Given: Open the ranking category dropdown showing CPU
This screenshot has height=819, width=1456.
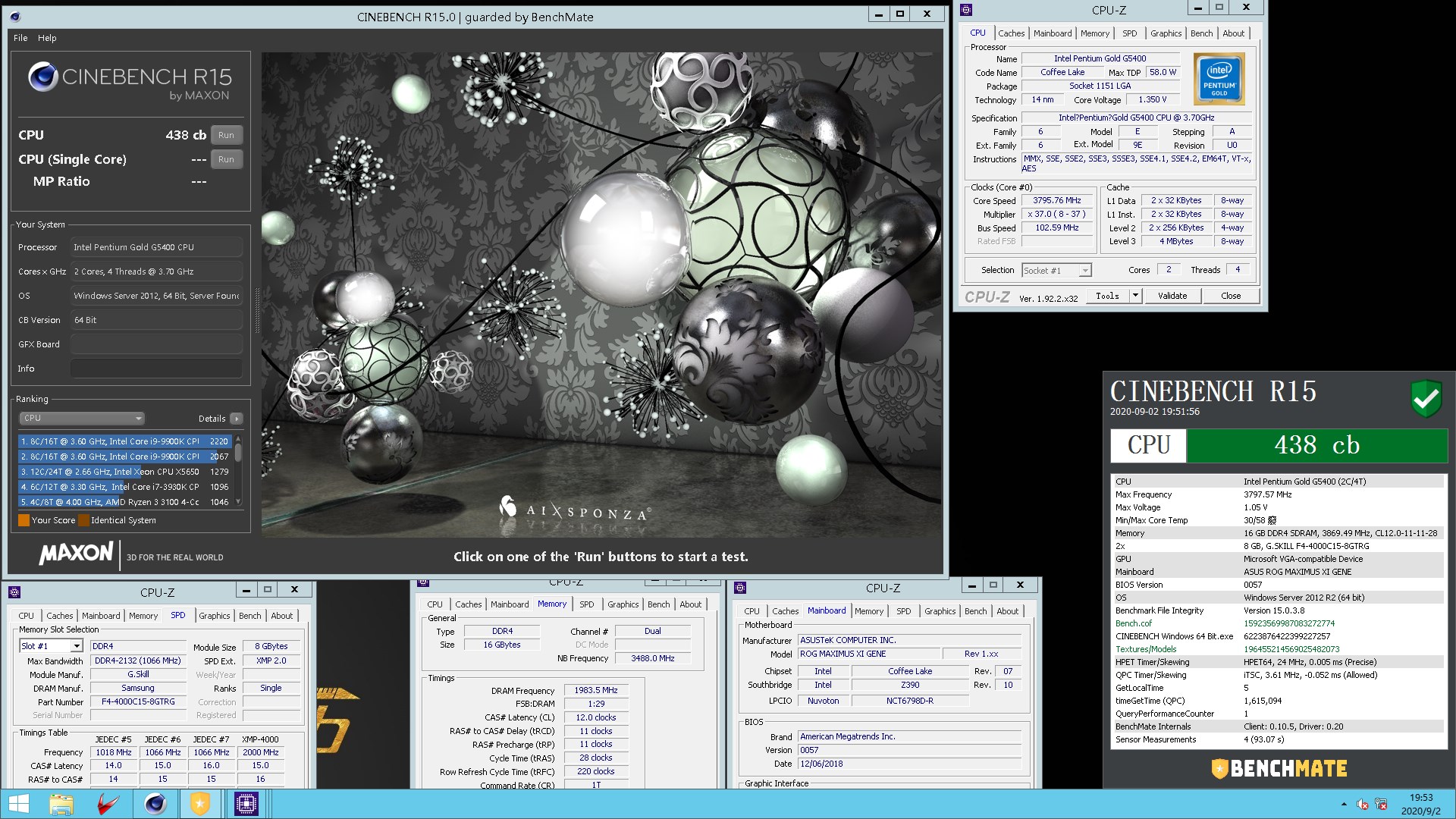Looking at the screenshot, I should tap(82, 419).
